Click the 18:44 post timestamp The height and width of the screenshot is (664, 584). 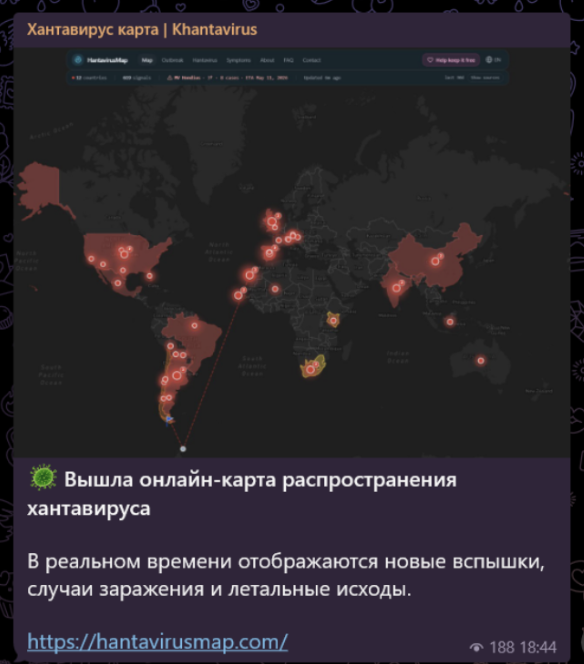click(538, 647)
